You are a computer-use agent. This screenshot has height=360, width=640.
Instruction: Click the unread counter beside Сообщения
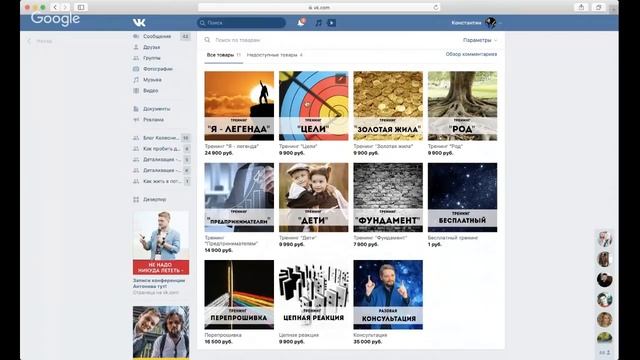(x=185, y=36)
